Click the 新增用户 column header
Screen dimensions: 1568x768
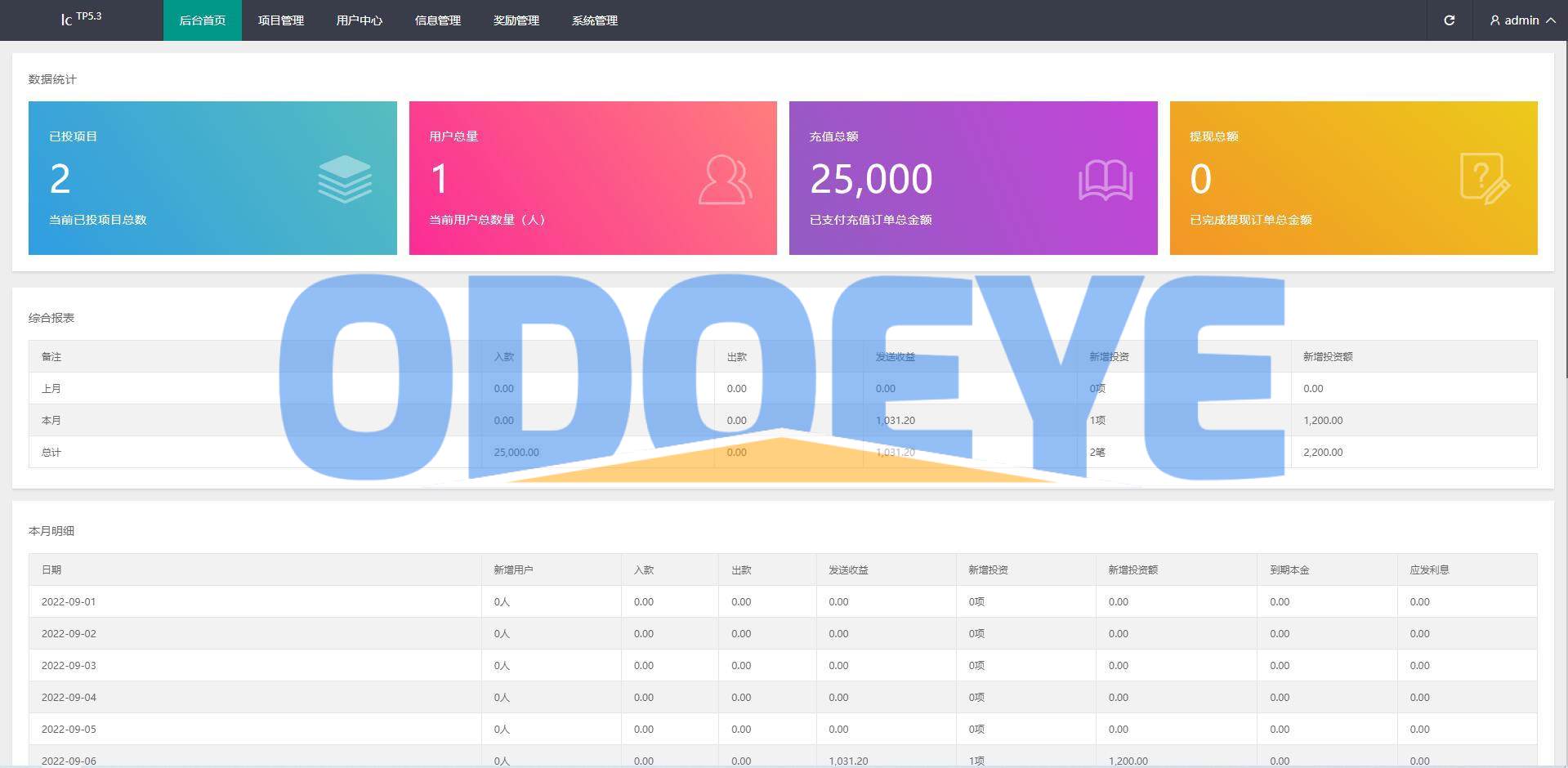point(513,570)
